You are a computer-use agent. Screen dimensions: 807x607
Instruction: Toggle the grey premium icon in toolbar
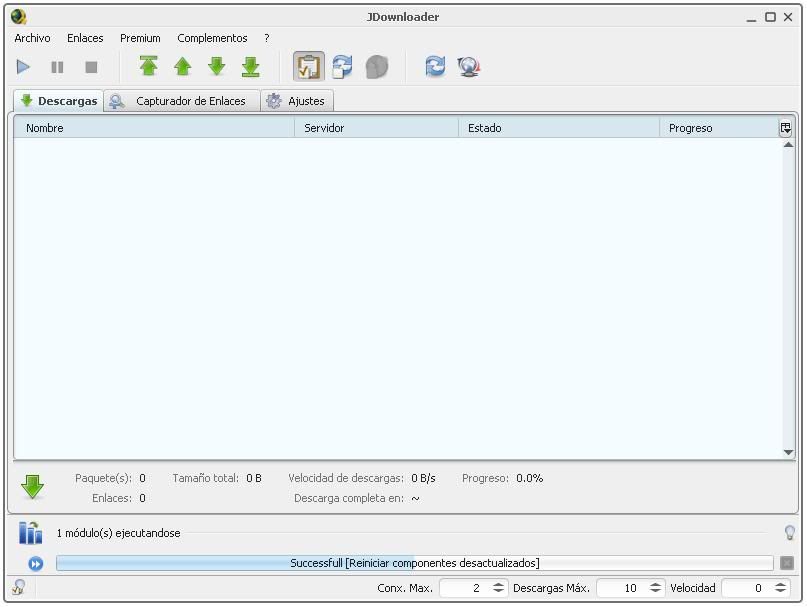pos(376,67)
